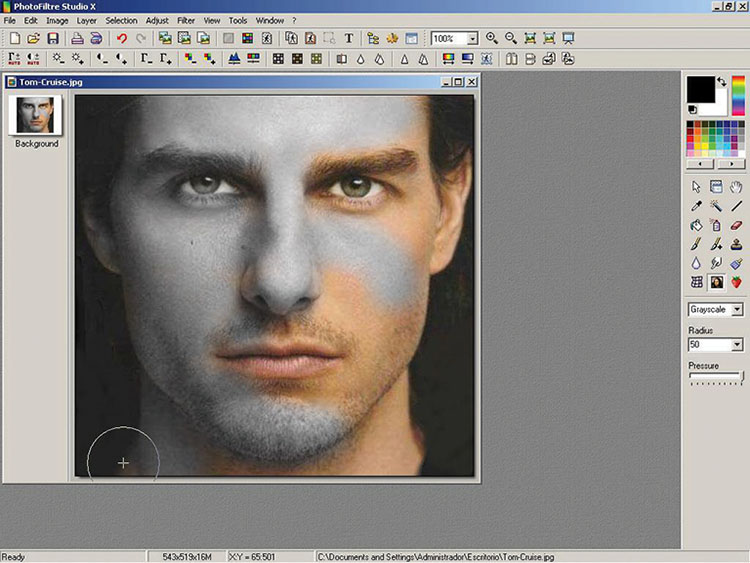
Task: Select the Eyedropper (pipette) tool
Action: (x=697, y=206)
